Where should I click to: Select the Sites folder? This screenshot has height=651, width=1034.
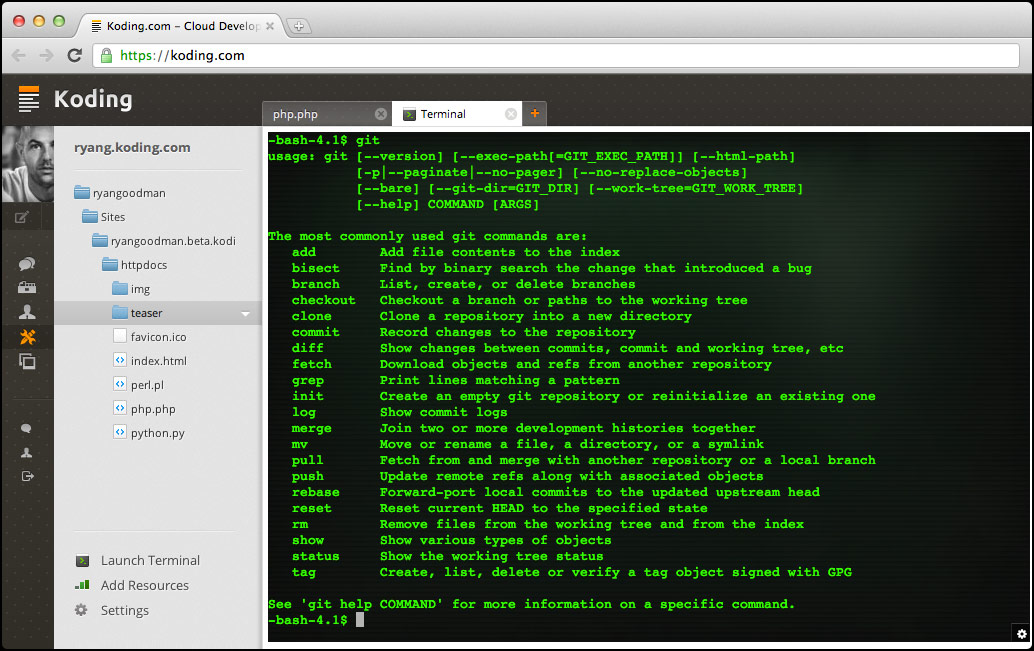[x=104, y=217]
